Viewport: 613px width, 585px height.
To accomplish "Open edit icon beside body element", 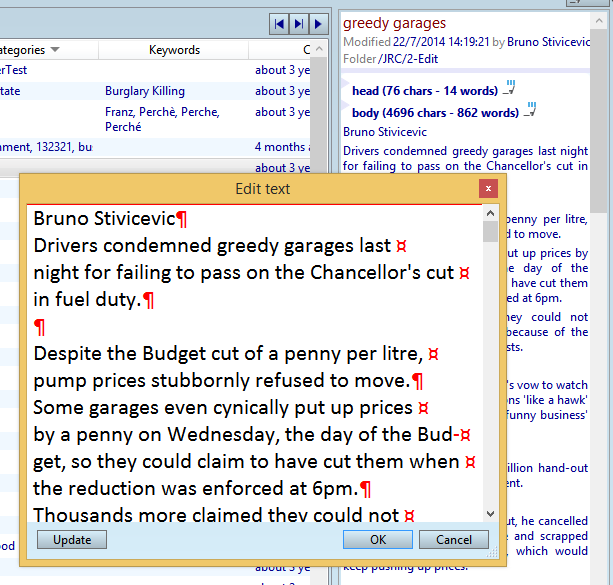I will click(x=530, y=110).
